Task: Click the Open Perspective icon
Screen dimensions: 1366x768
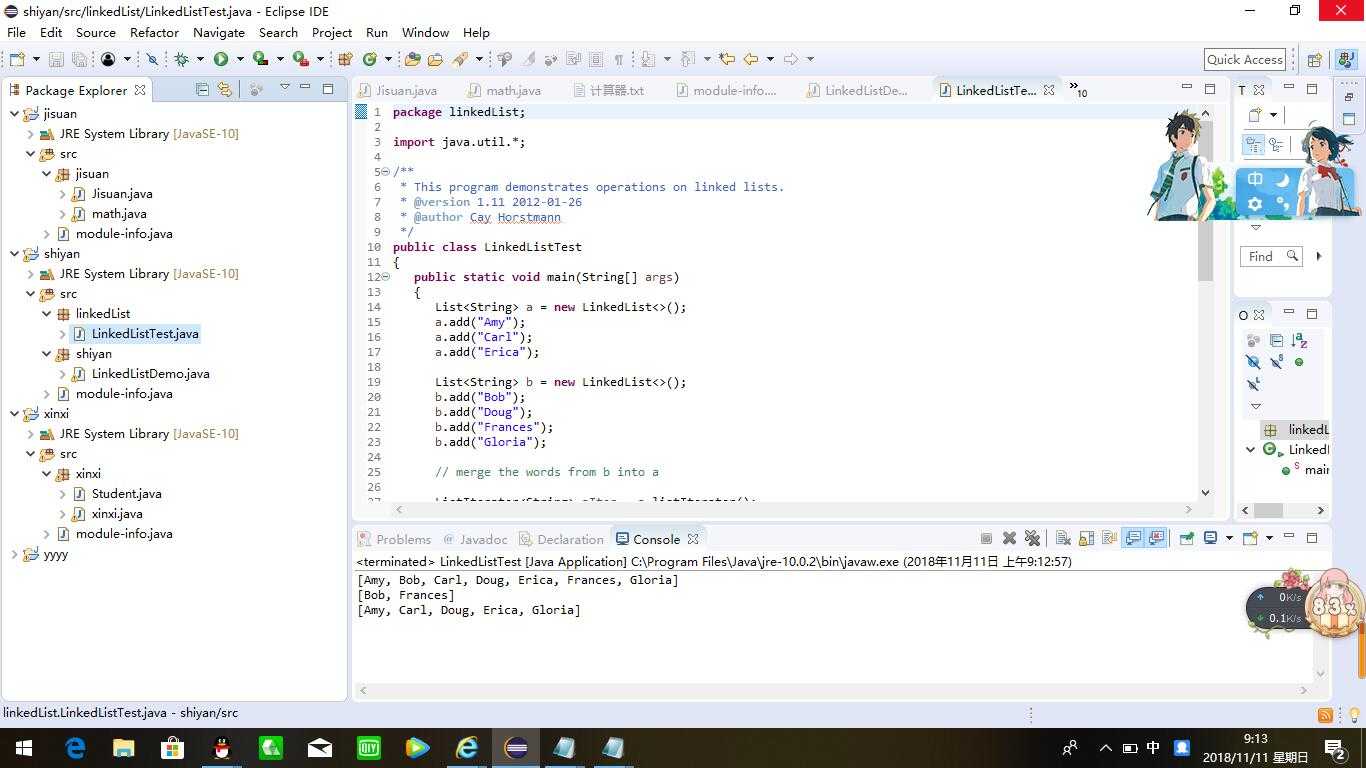Action: pos(1314,59)
